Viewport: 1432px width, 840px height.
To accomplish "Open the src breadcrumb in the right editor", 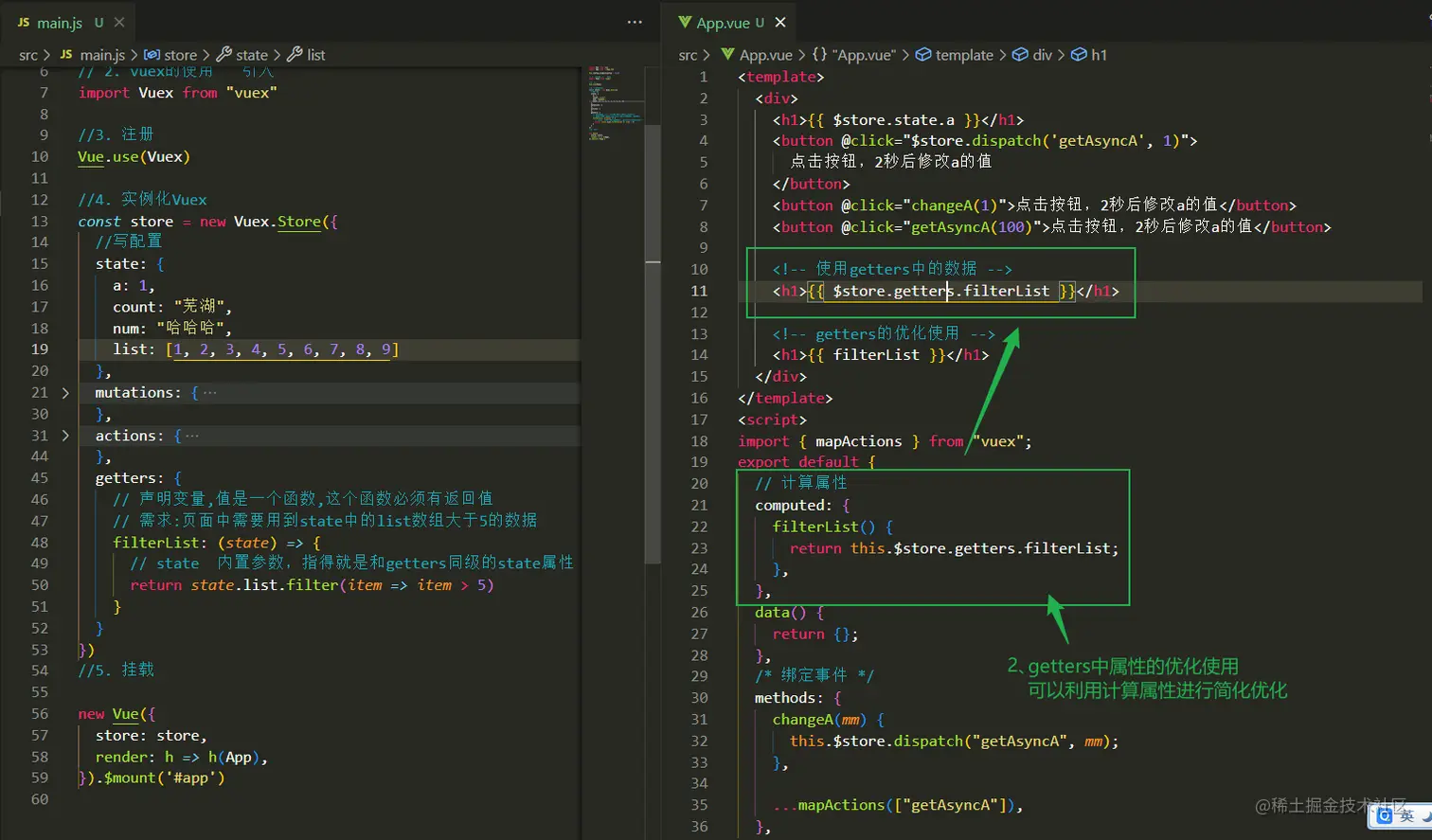I will click(688, 55).
